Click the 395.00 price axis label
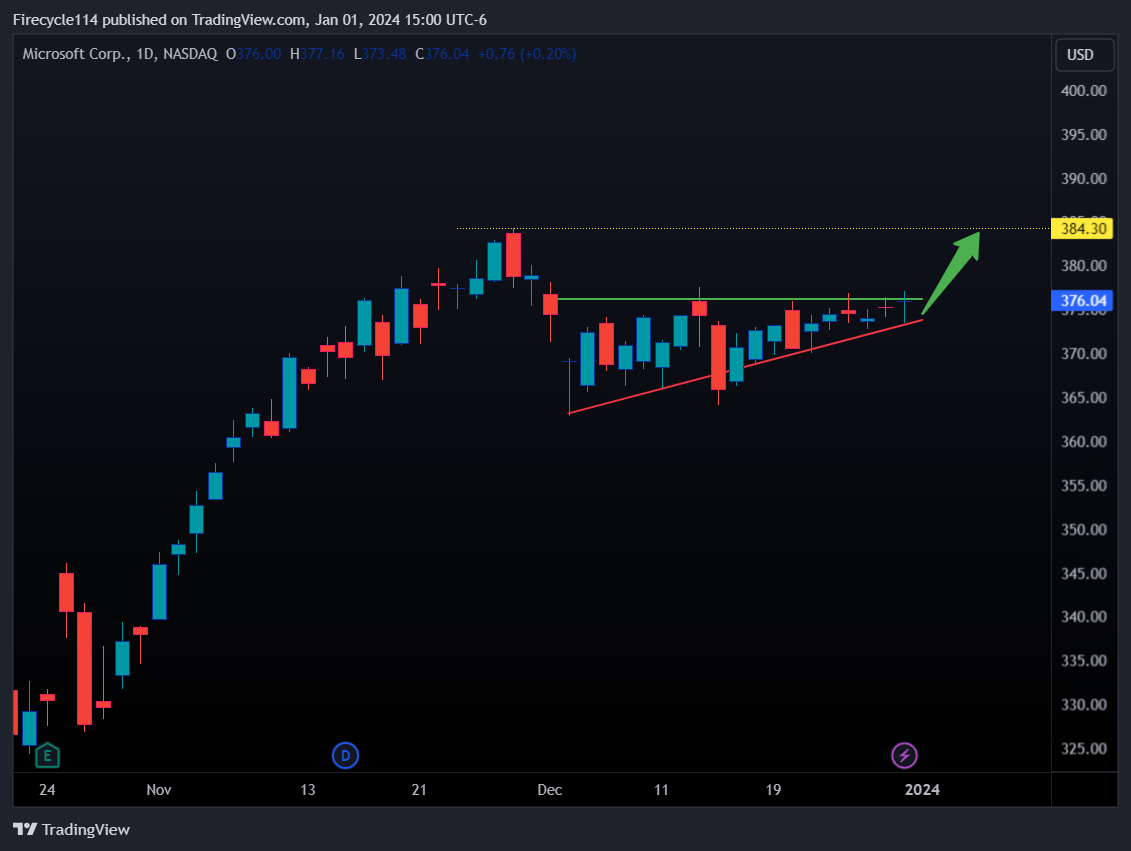Screen dimensions: 1131x851 1083,135
